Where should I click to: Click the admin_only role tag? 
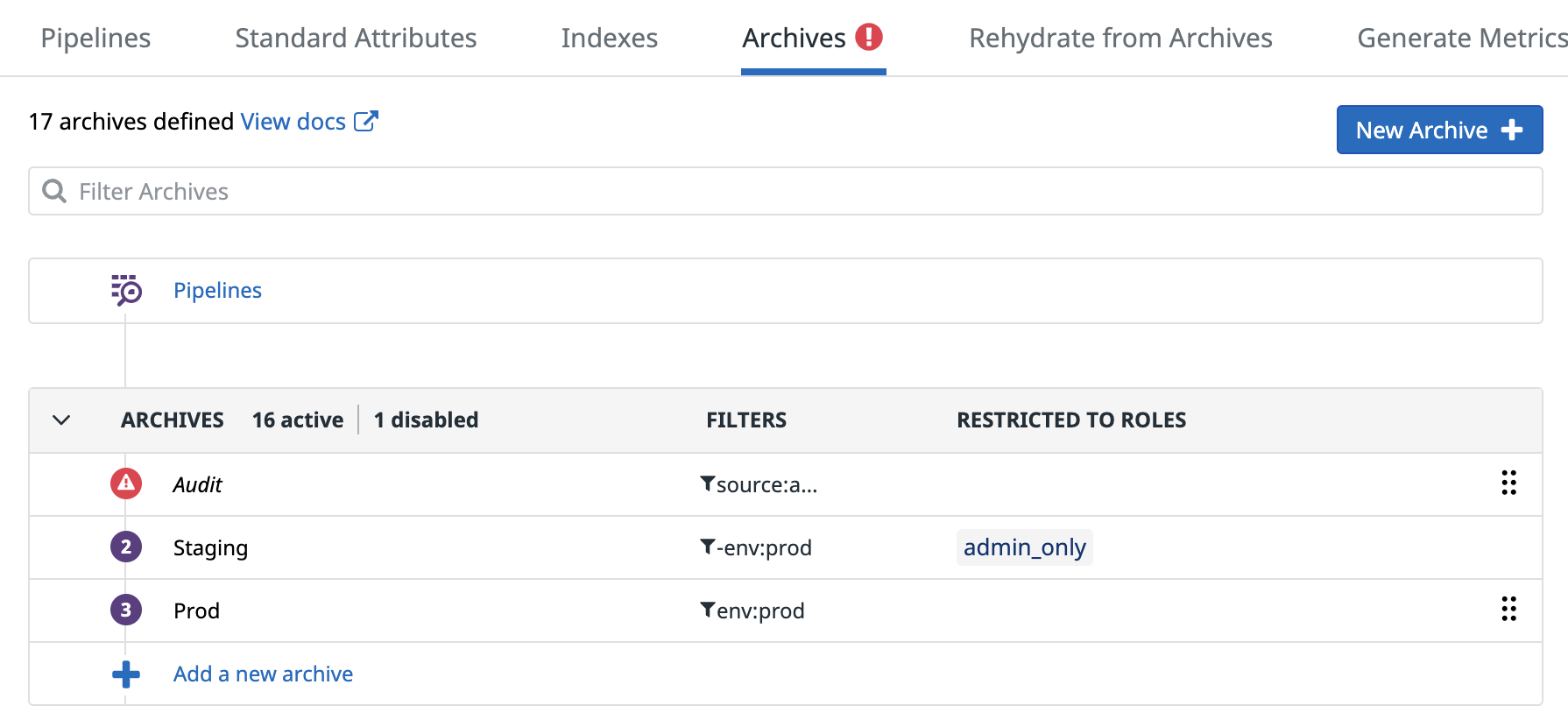point(1024,547)
